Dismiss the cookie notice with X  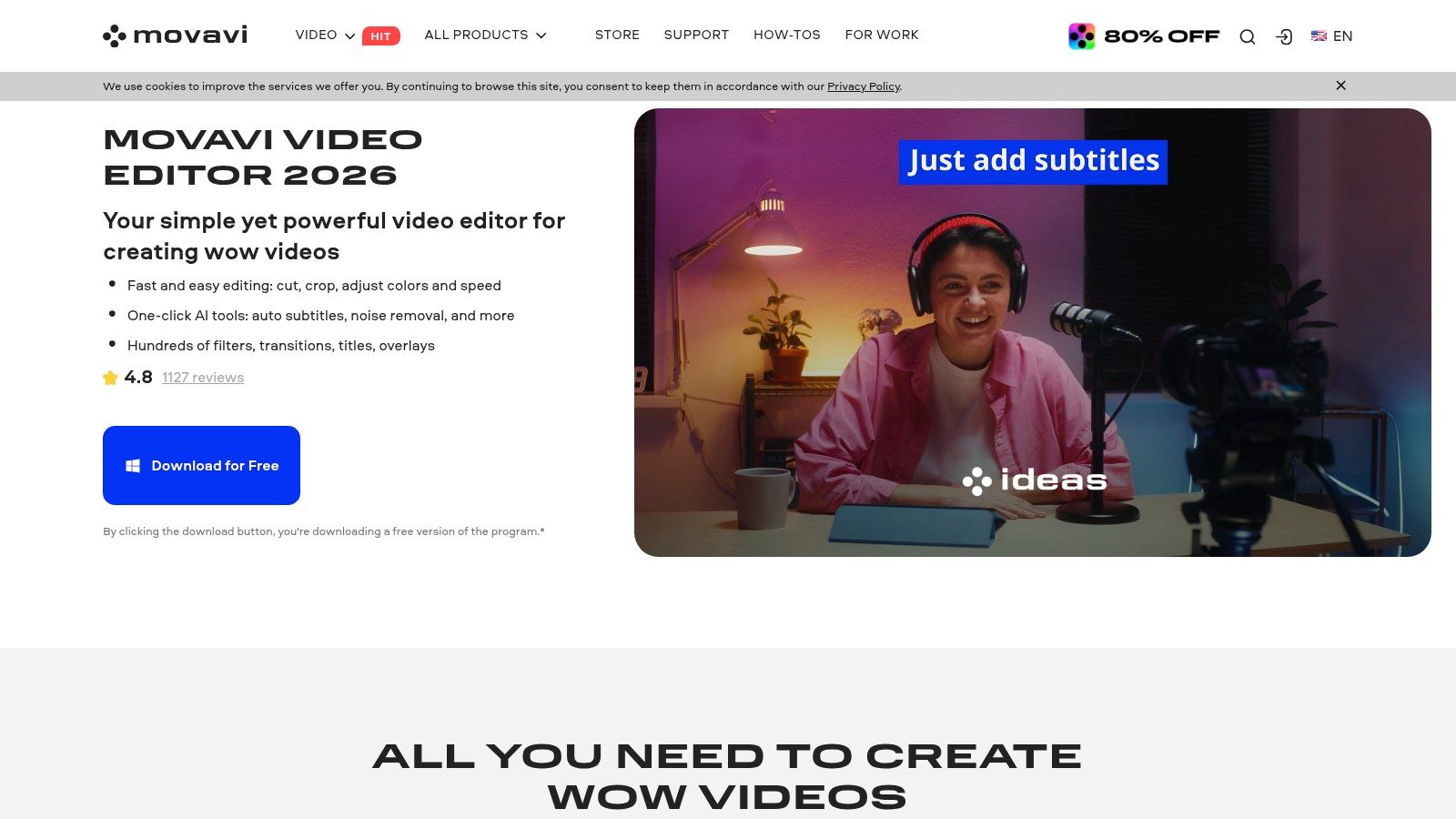click(1340, 86)
